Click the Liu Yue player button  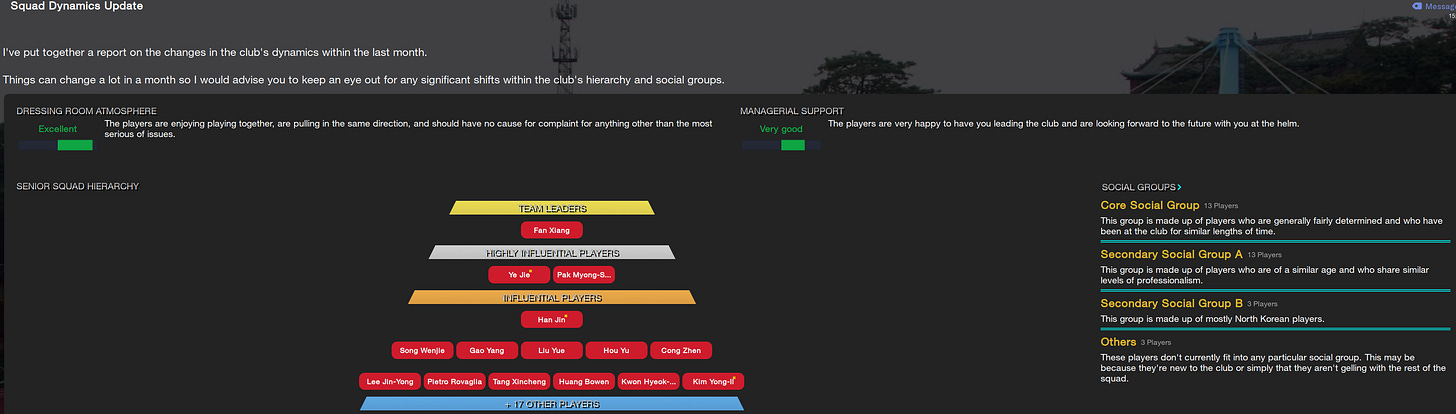tap(552, 351)
